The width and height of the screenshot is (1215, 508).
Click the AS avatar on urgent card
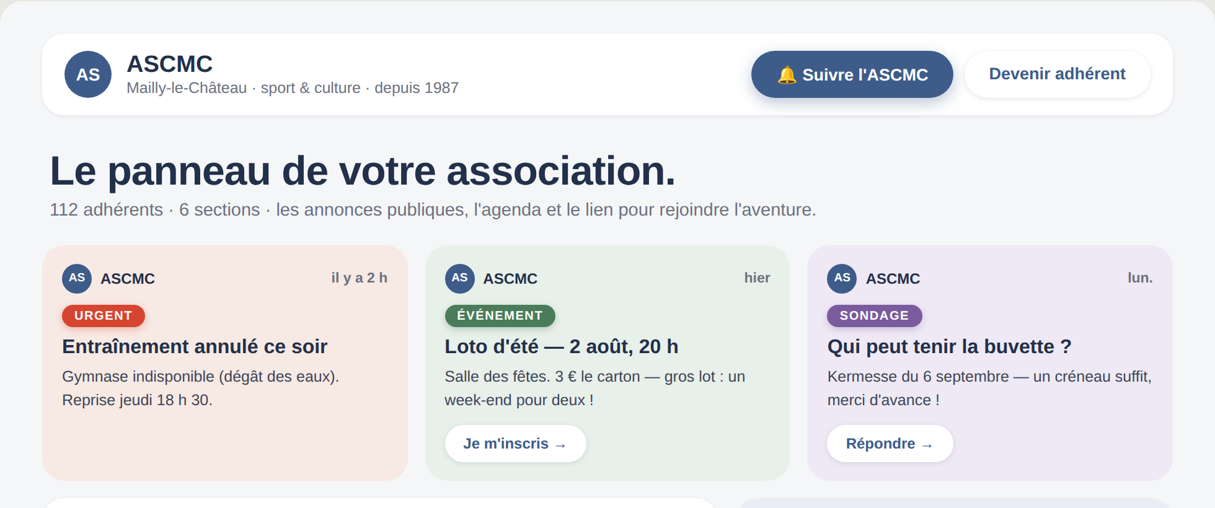coord(77,278)
